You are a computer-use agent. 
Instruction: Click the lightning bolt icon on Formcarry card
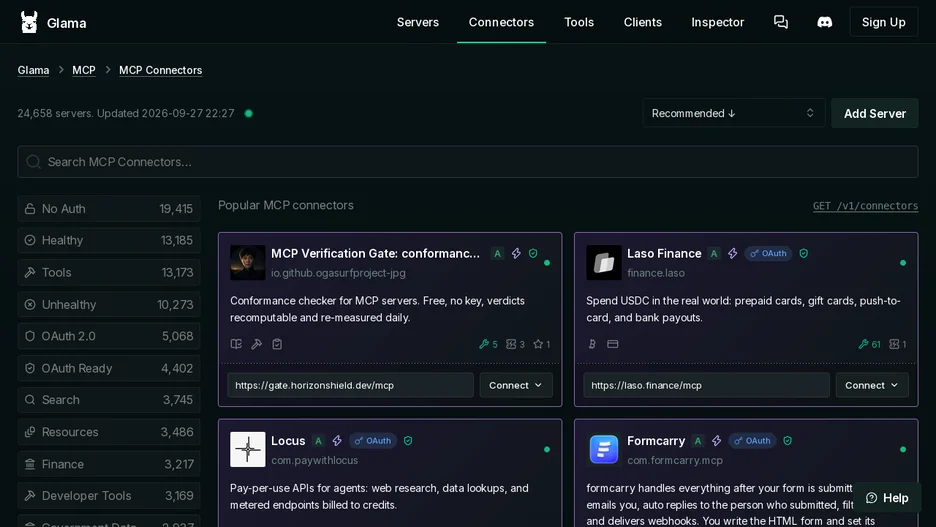[x=716, y=440]
